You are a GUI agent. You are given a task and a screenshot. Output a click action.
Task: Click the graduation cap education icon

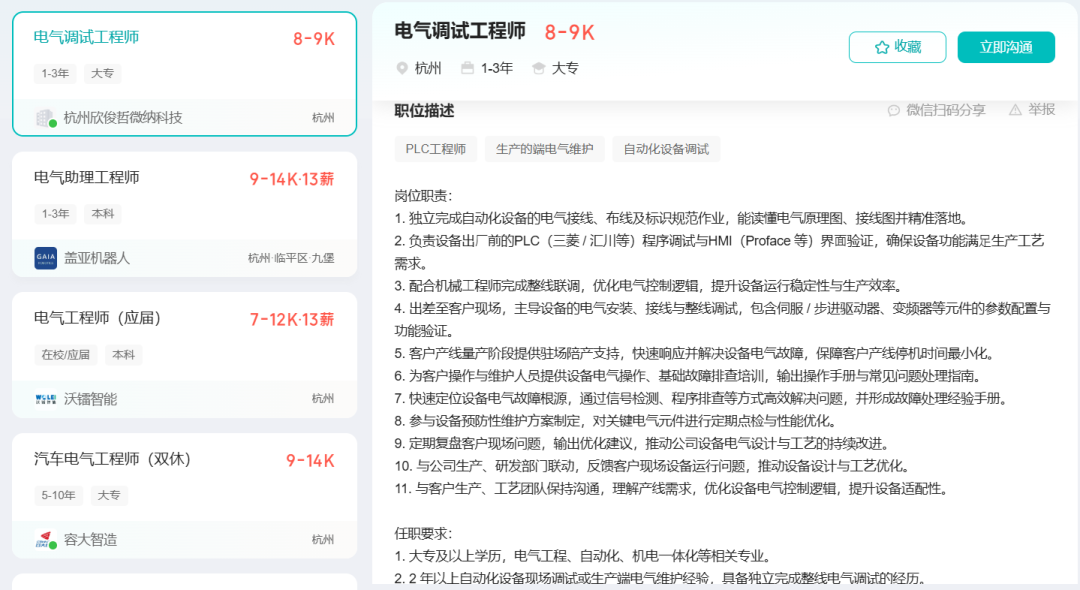(539, 68)
